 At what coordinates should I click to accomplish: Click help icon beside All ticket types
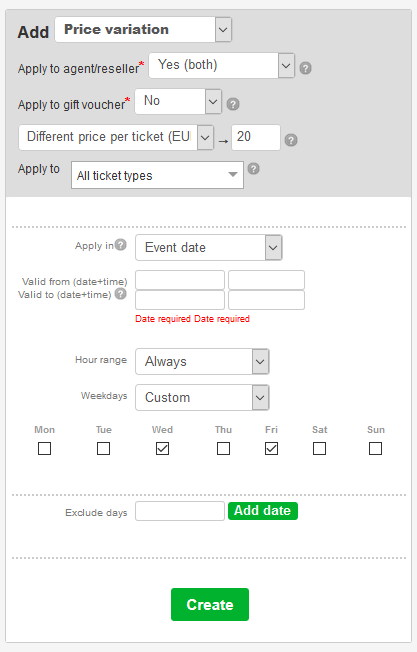(x=254, y=168)
